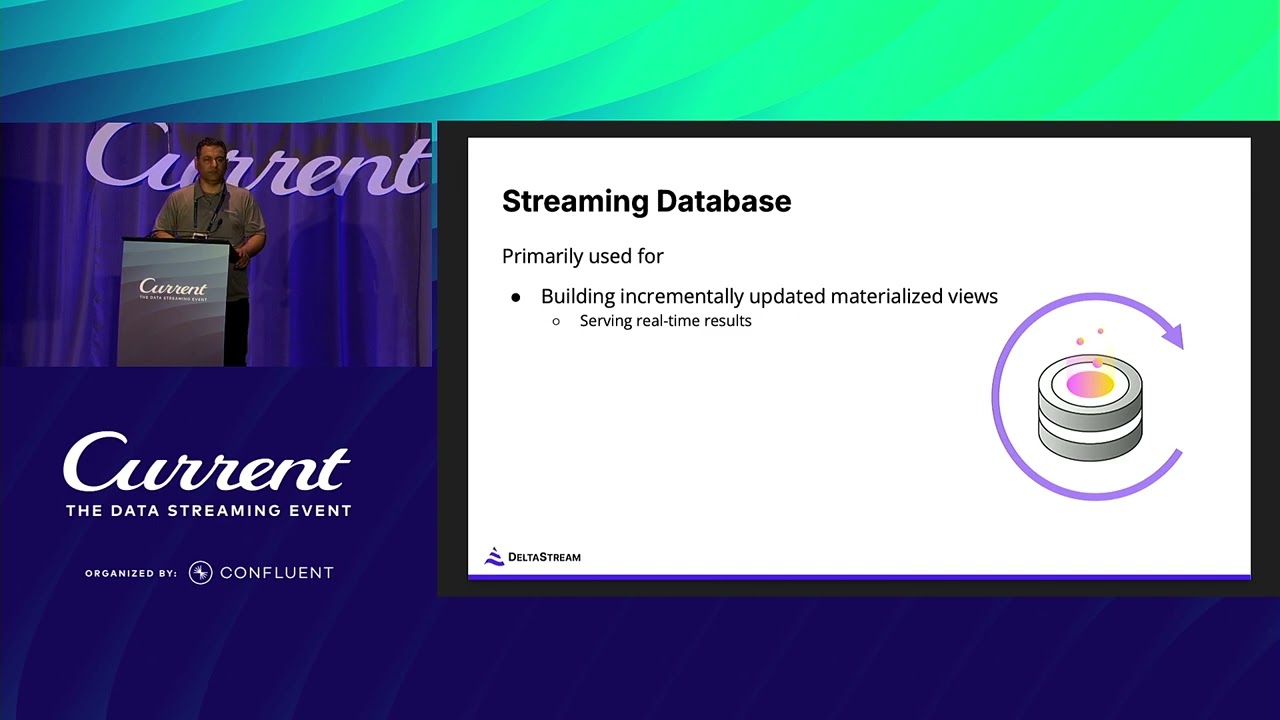
Task: Click 'Building incrementally updated materialized views' bullet
Action: pyautogui.click(x=769, y=296)
